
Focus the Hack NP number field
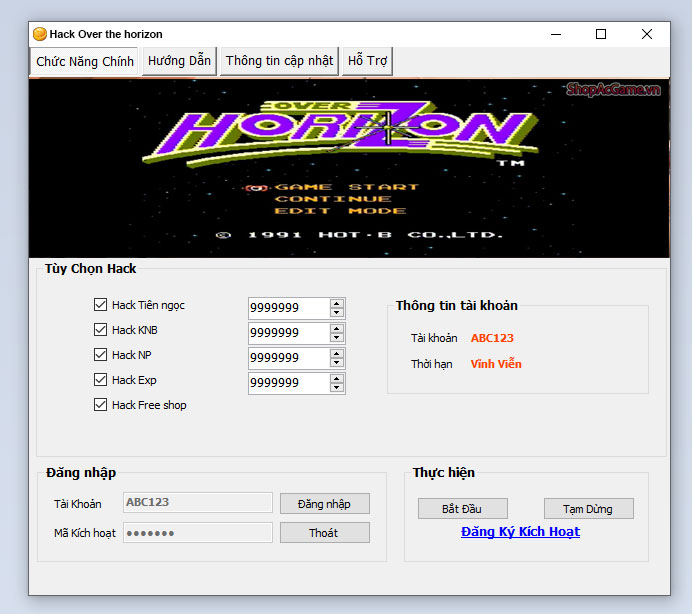pyautogui.click(x=289, y=358)
